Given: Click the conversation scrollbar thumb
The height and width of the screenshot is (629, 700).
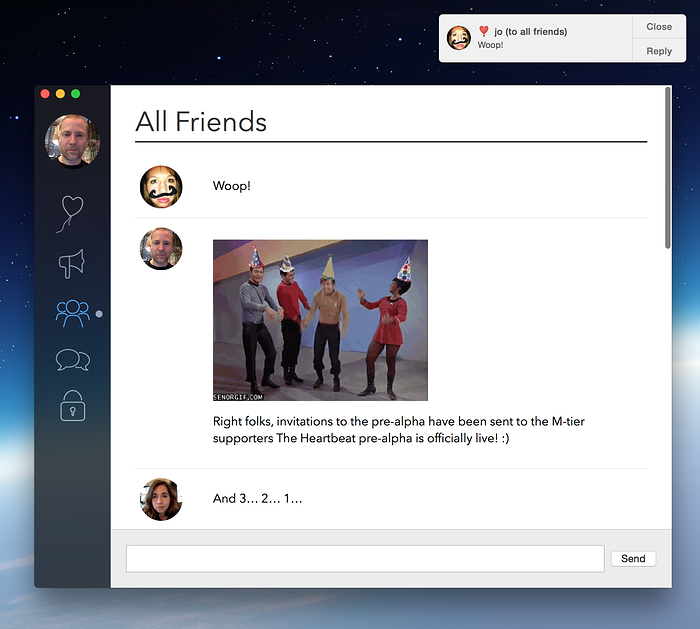Looking at the screenshot, I should (x=667, y=167).
